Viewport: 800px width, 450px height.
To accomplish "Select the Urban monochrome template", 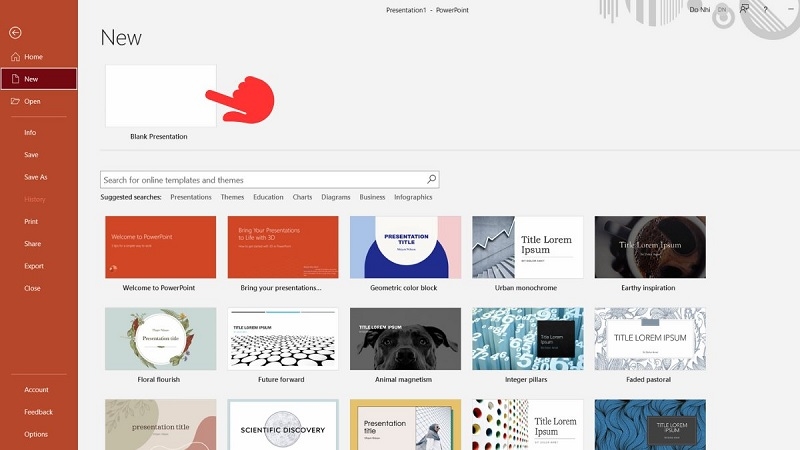I will [x=528, y=247].
